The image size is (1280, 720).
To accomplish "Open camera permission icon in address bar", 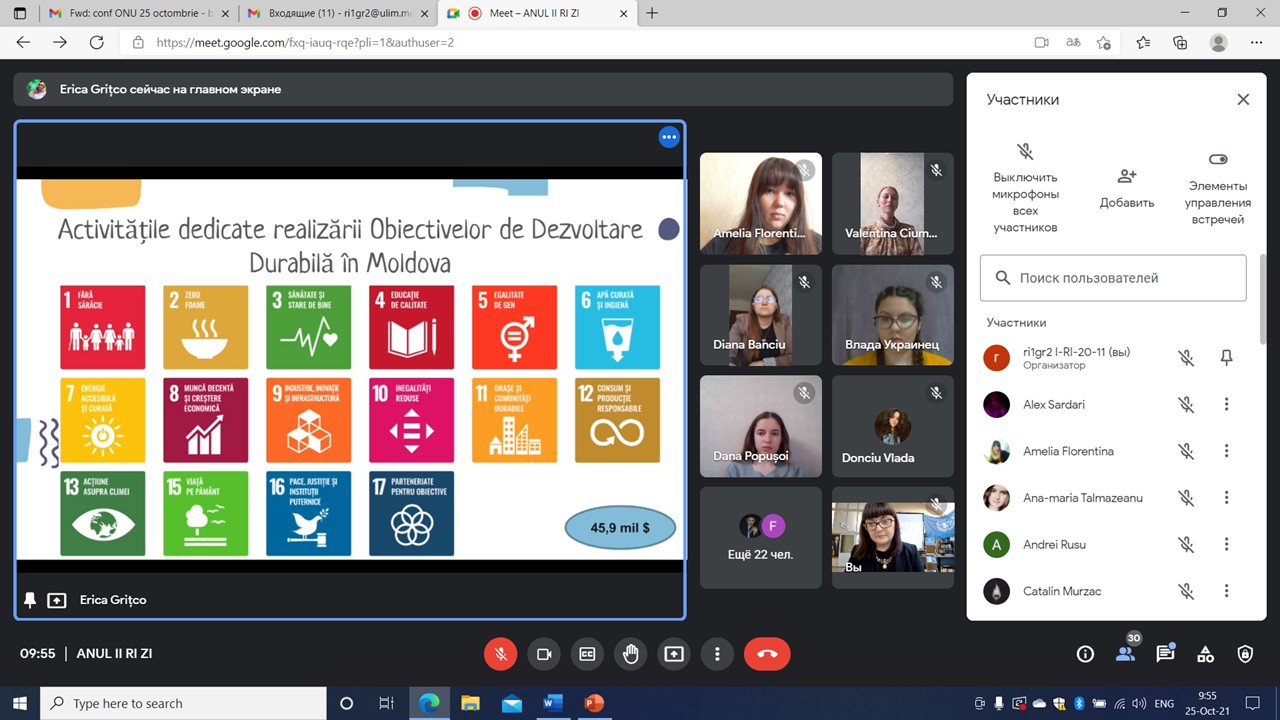I will [x=1041, y=42].
